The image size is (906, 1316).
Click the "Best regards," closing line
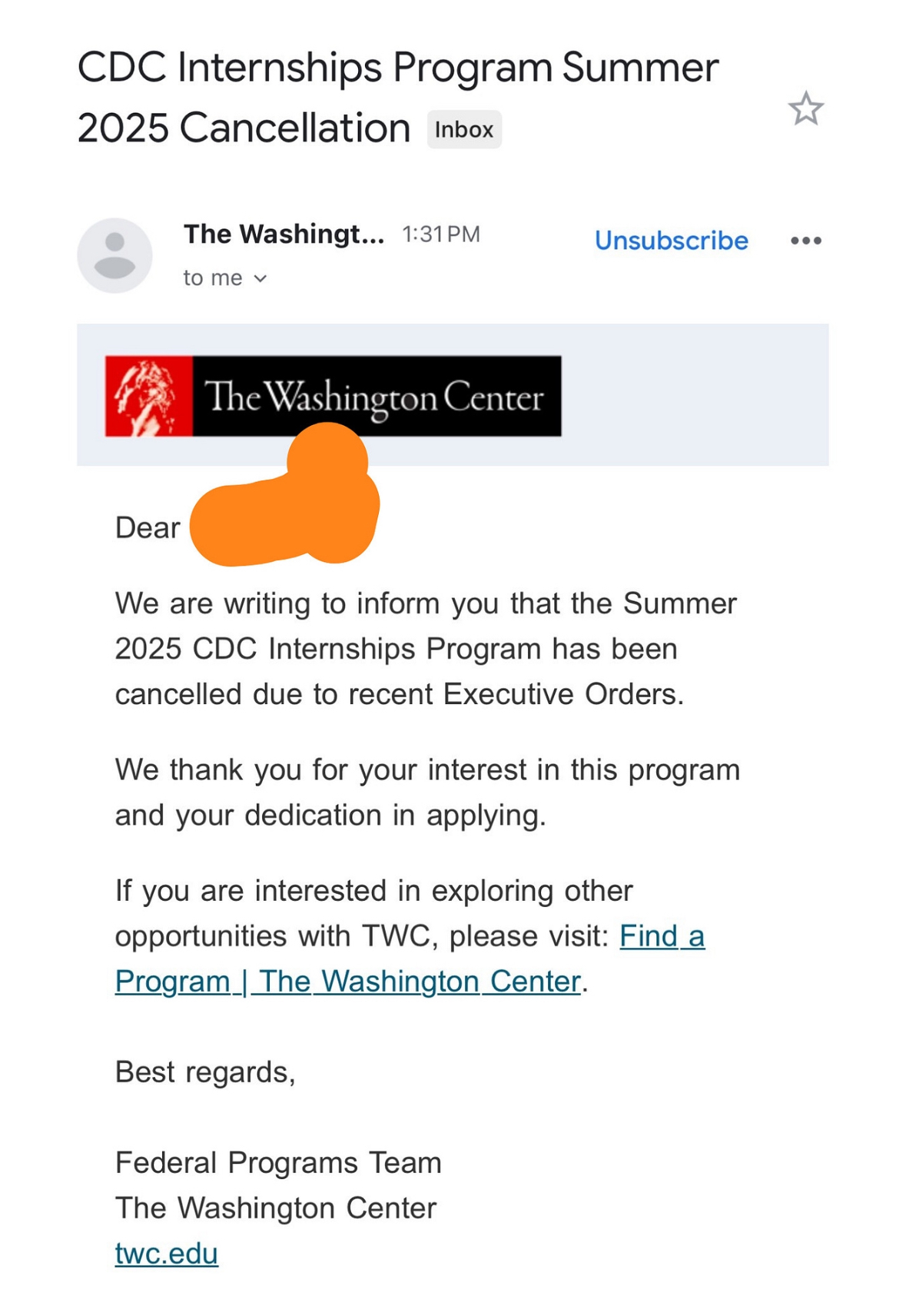tap(205, 1072)
